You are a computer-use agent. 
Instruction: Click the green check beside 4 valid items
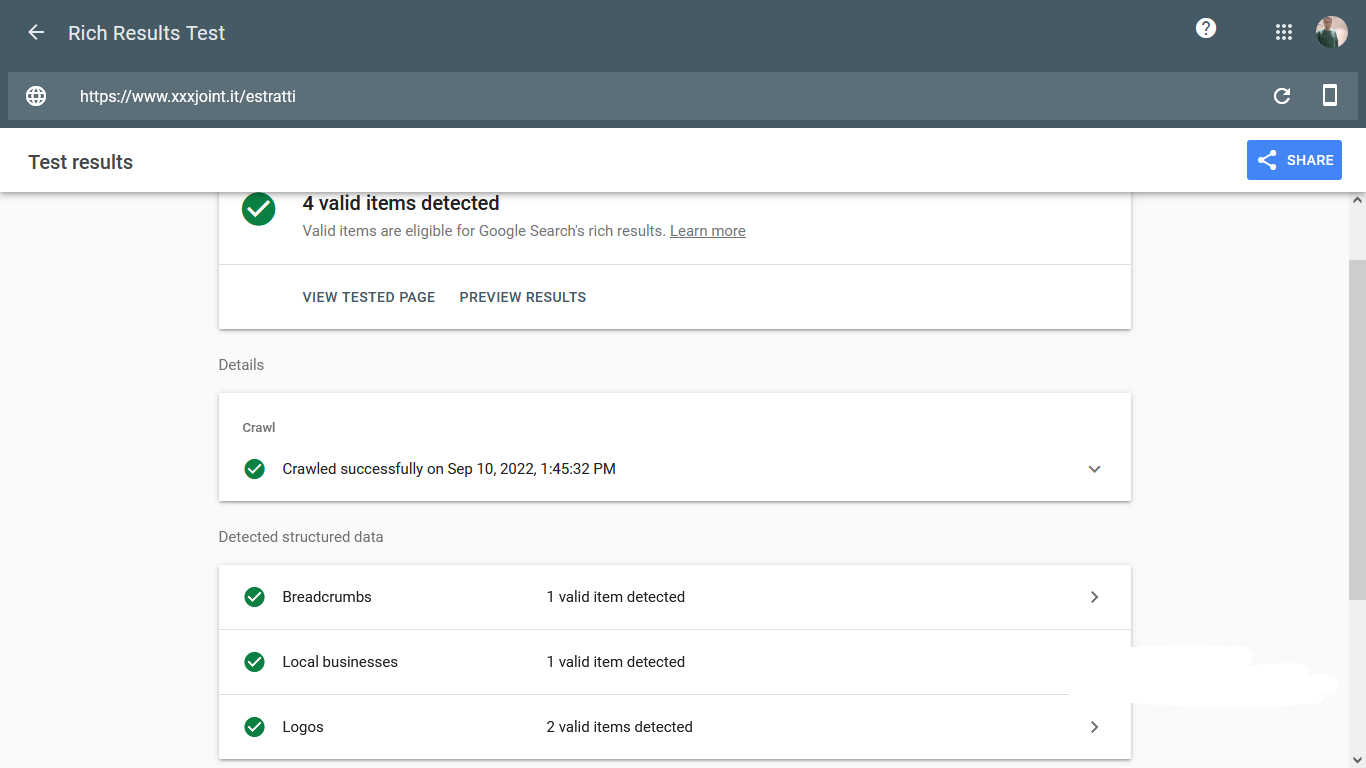pyautogui.click(x=258, y=209)
